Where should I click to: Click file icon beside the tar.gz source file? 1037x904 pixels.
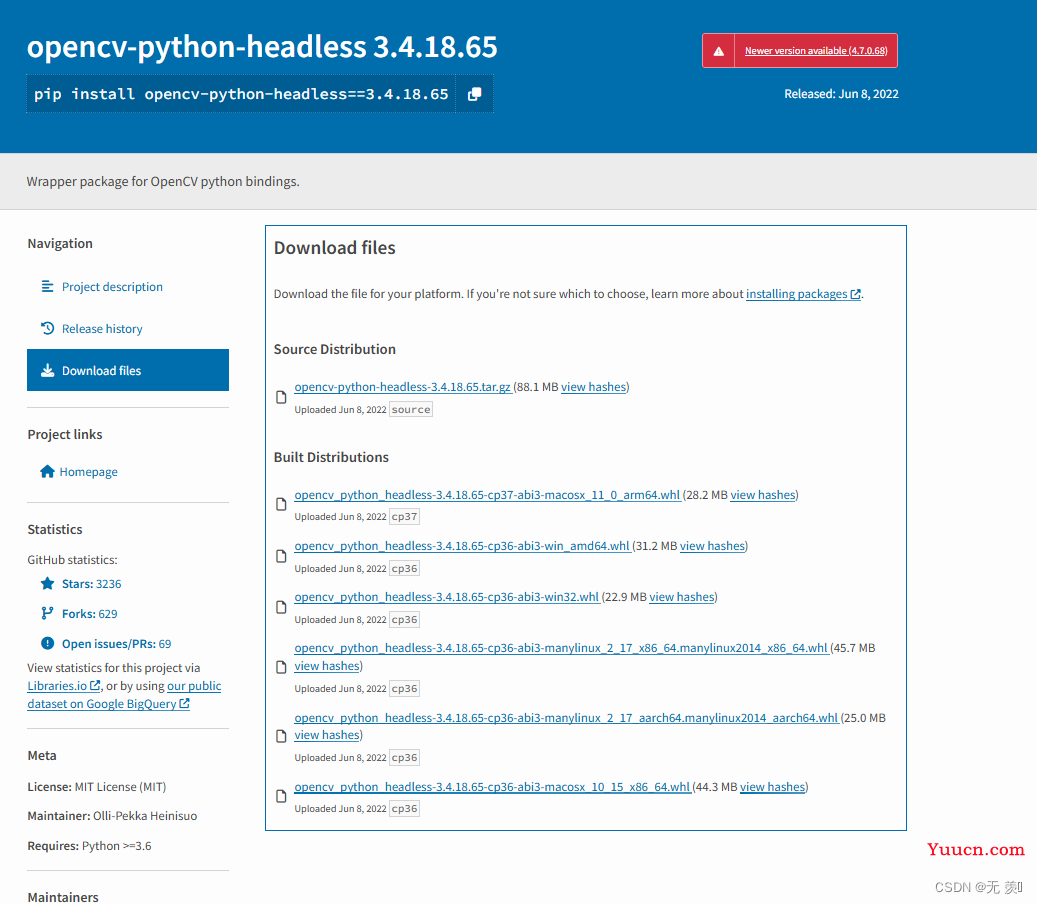pyautogui.click(x=281, y=397)
